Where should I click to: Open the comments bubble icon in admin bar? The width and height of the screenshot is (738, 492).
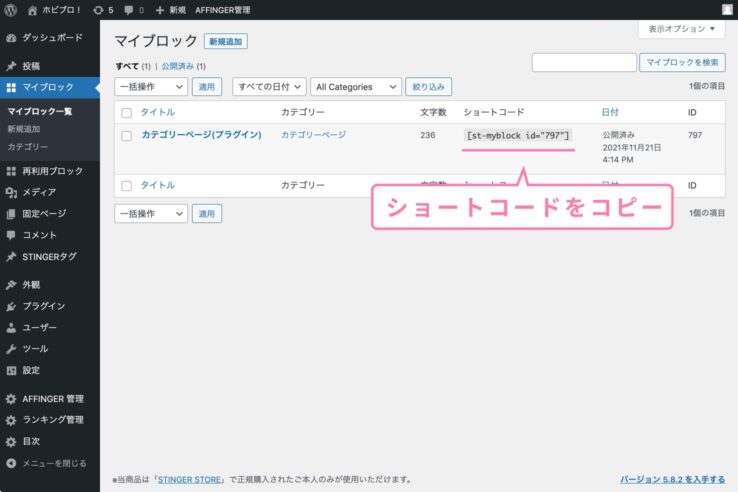pyautogui.click(x=128, y=10)
